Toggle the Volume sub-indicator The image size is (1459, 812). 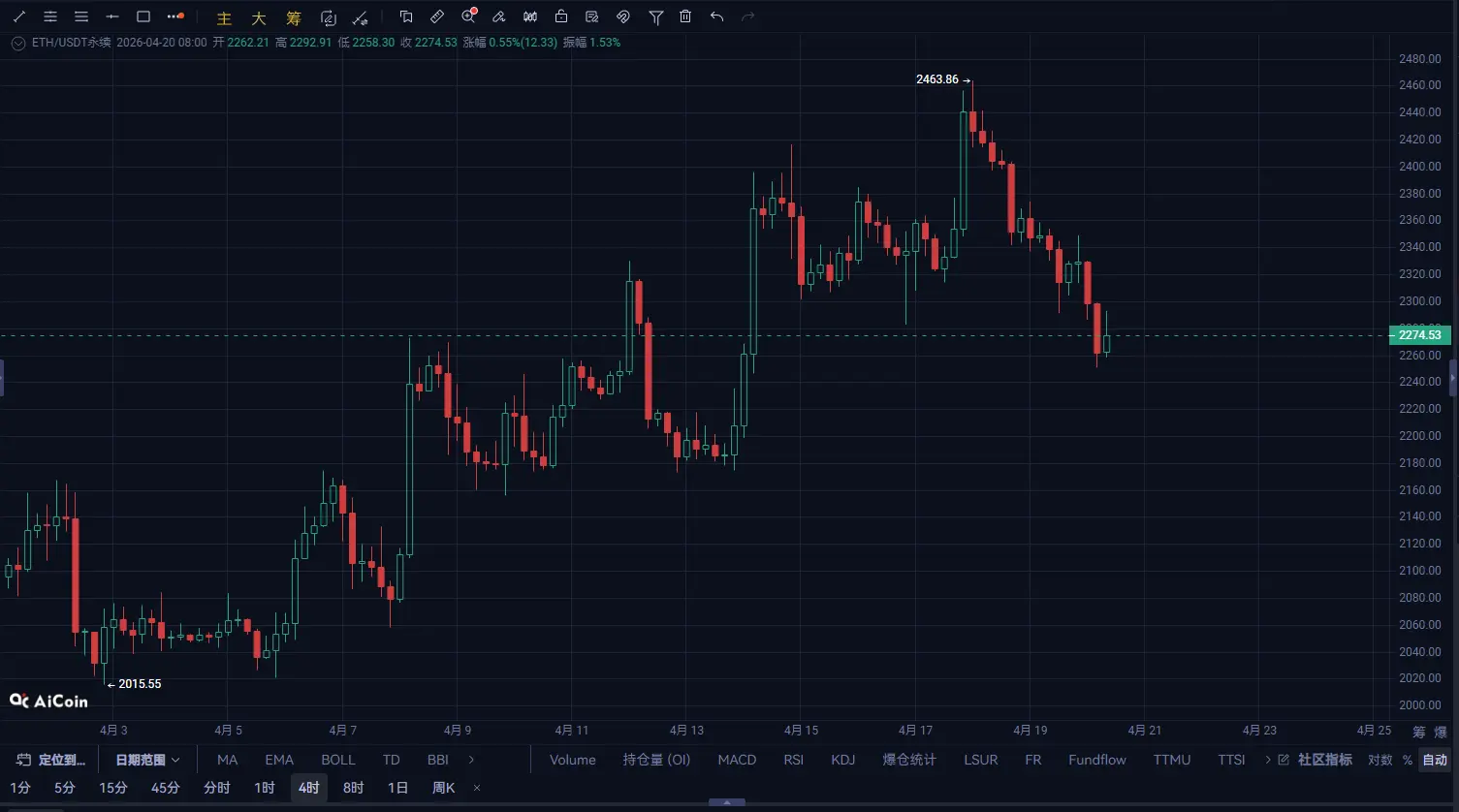(573, 760)
